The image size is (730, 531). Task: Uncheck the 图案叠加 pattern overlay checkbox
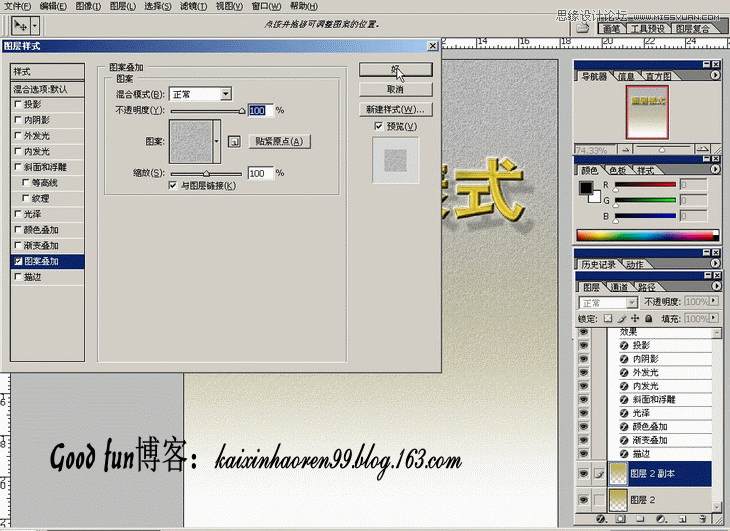(18, 261)
